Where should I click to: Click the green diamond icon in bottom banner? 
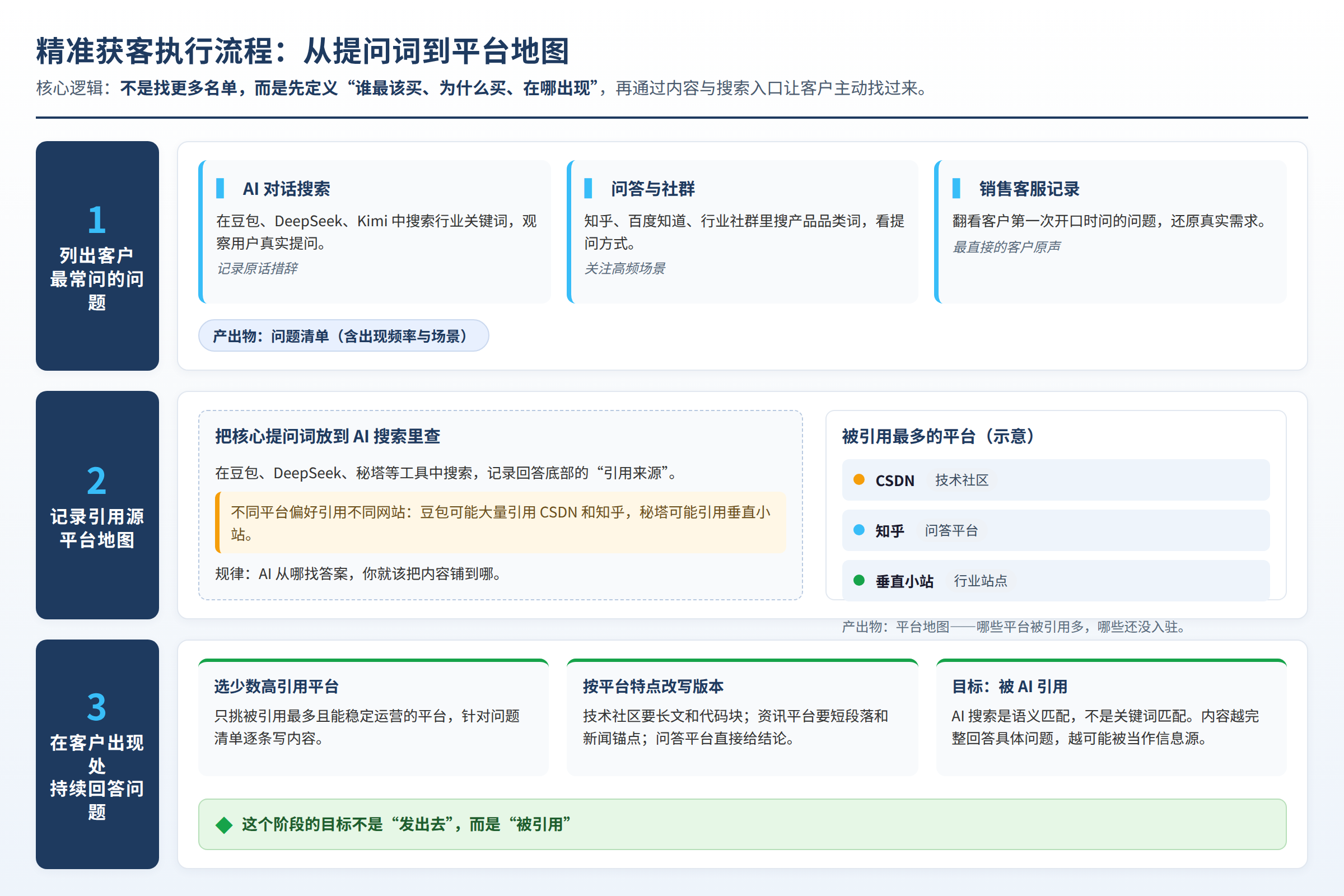tap(224, 824)
